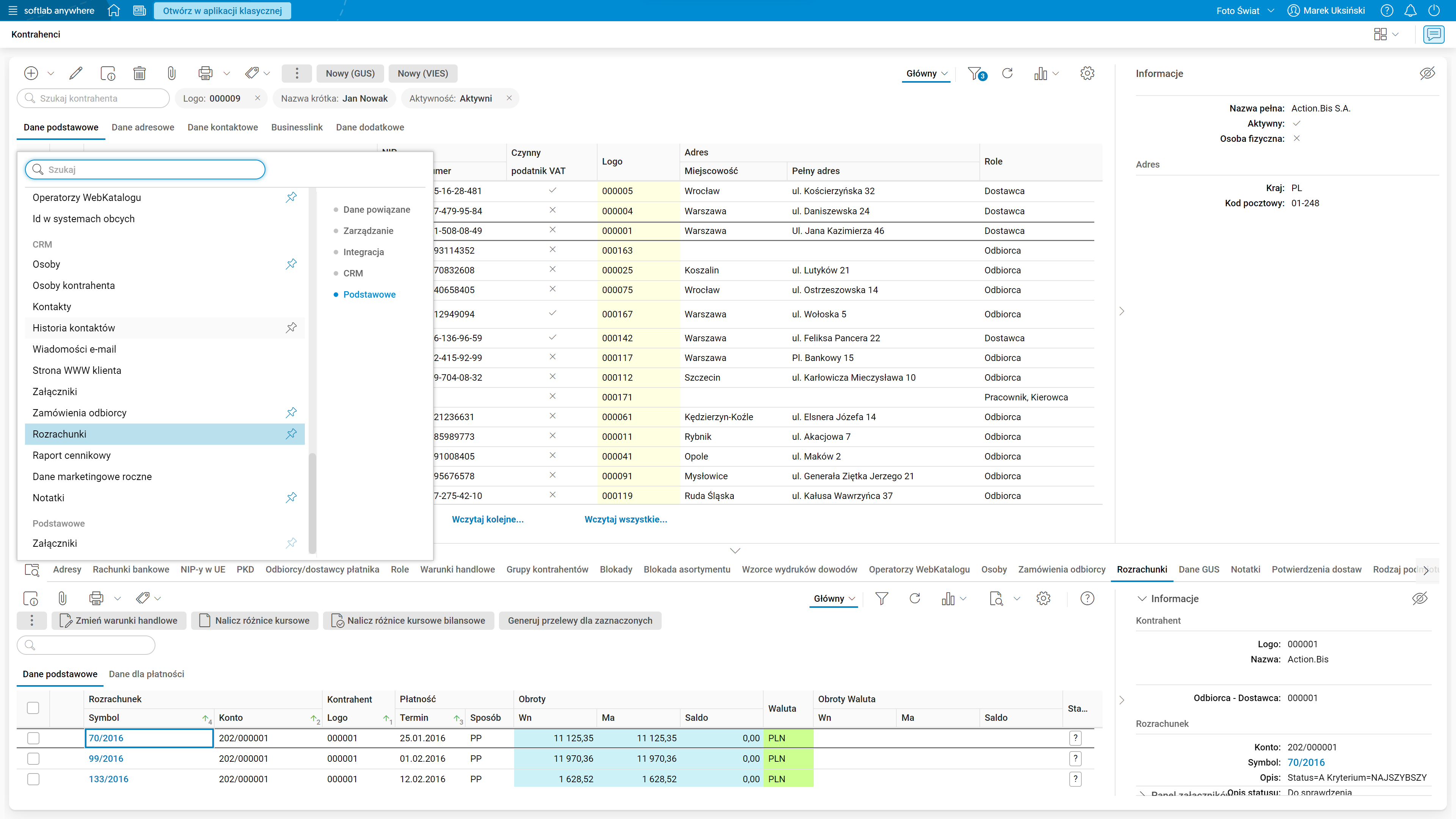Image resolution: width=1456 pixels, height=819 pixels.
Task: Unpin Rozrachunki in the tab list
Action: pyautogui.click(x=291, y=434)
